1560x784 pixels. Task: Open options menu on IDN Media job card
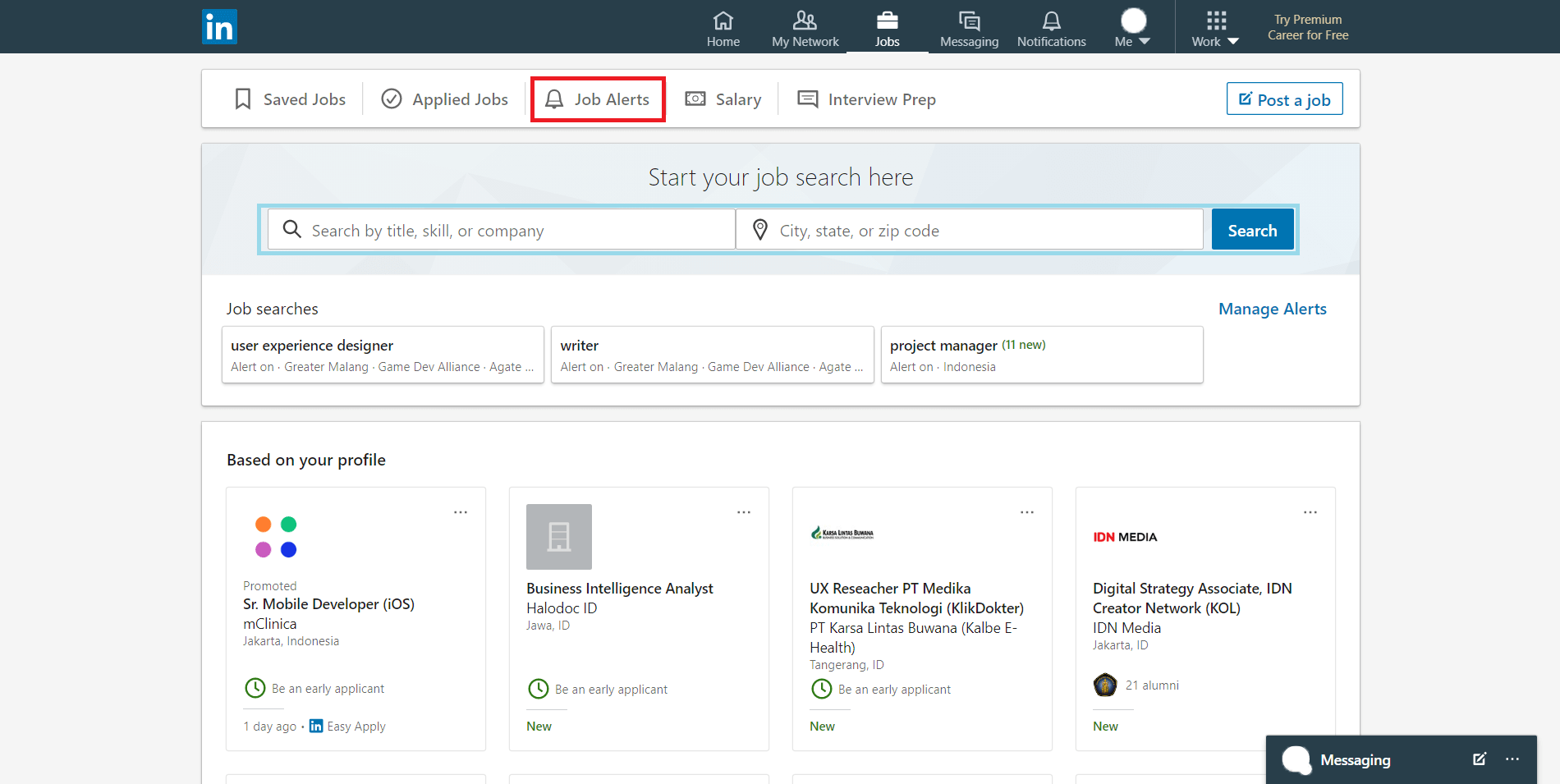[1310, 512]
